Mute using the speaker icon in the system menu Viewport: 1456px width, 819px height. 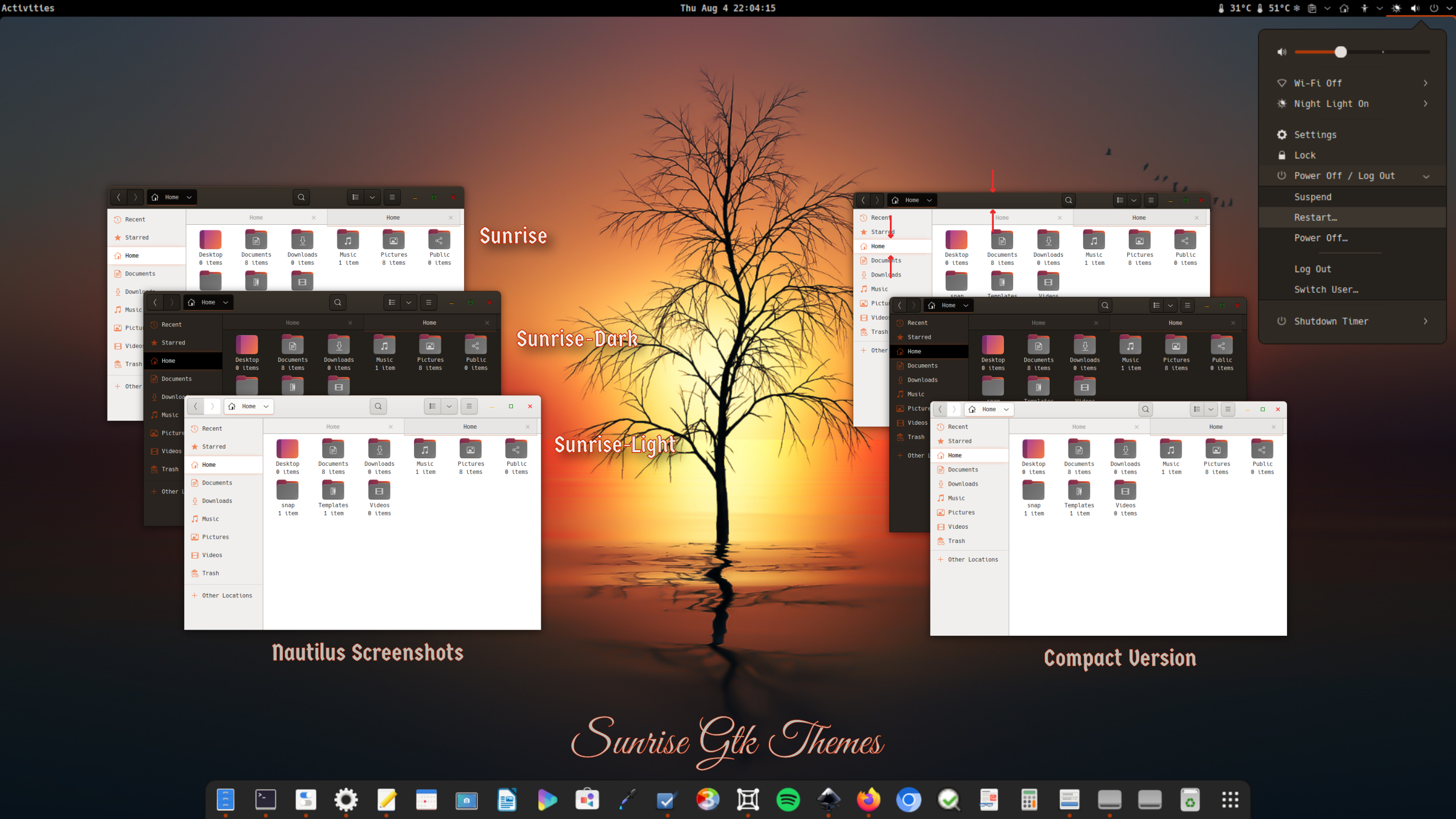click(1282, 52)
